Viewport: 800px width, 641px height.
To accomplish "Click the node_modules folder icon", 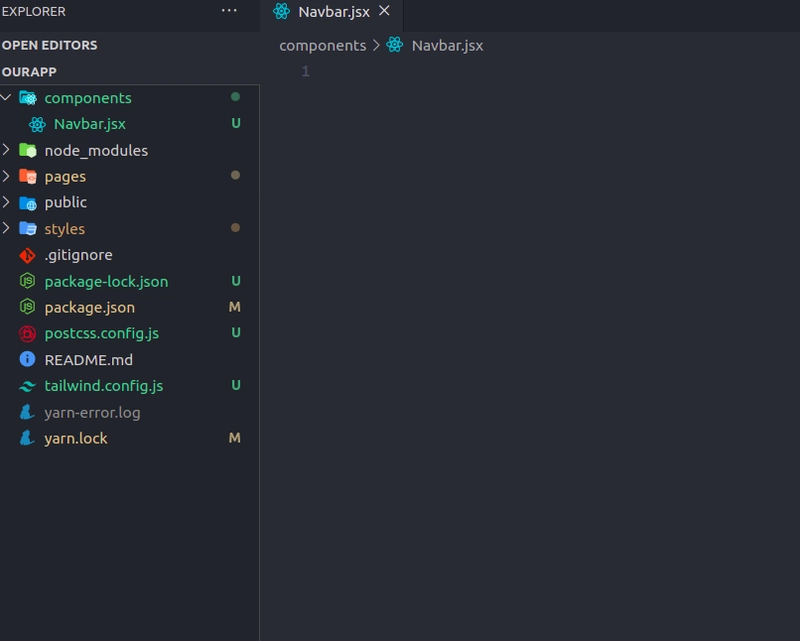I will pyautogui.click(x=28, y=150).
